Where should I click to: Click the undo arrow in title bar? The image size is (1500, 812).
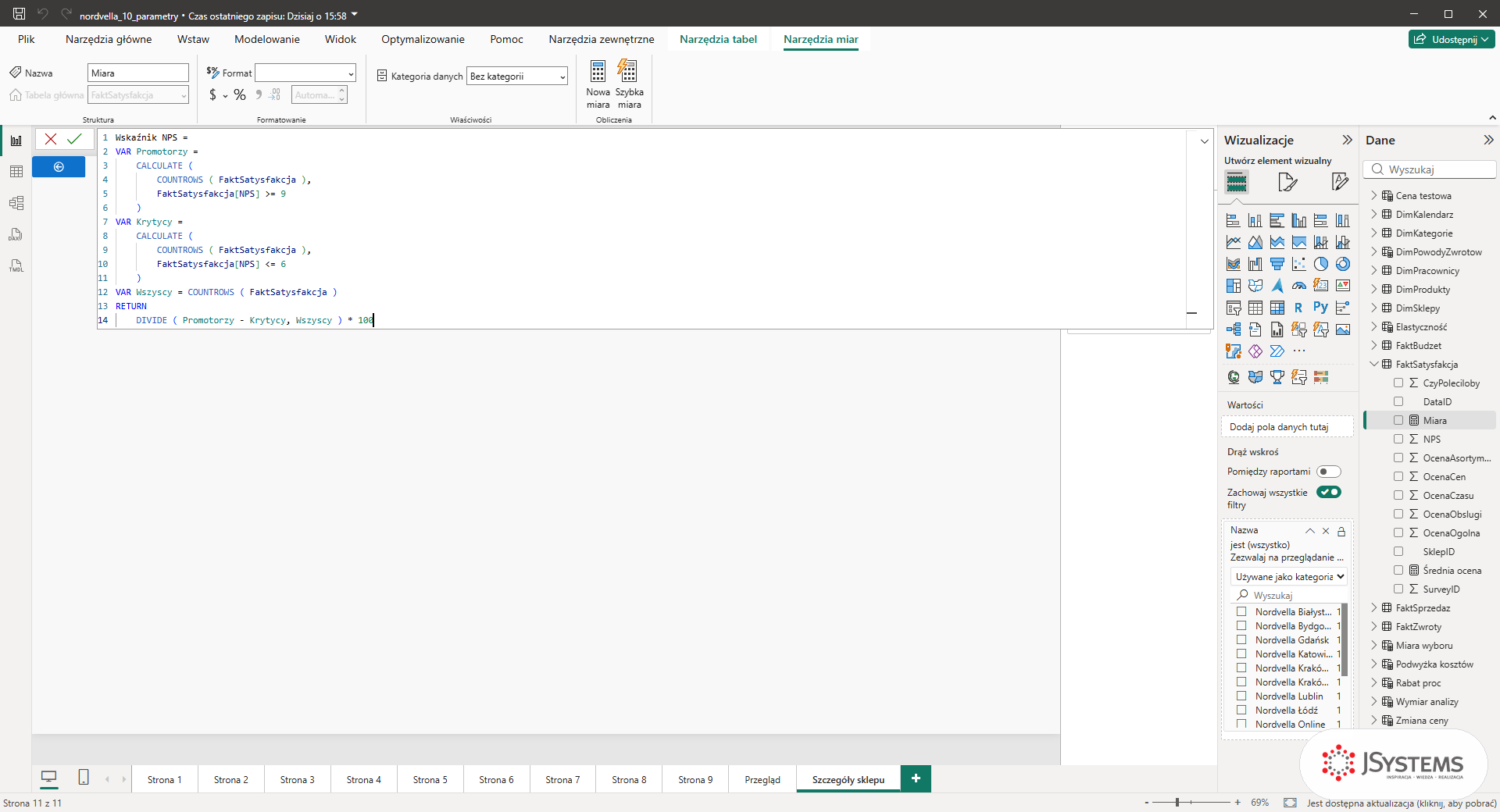[x=42, y=14]
